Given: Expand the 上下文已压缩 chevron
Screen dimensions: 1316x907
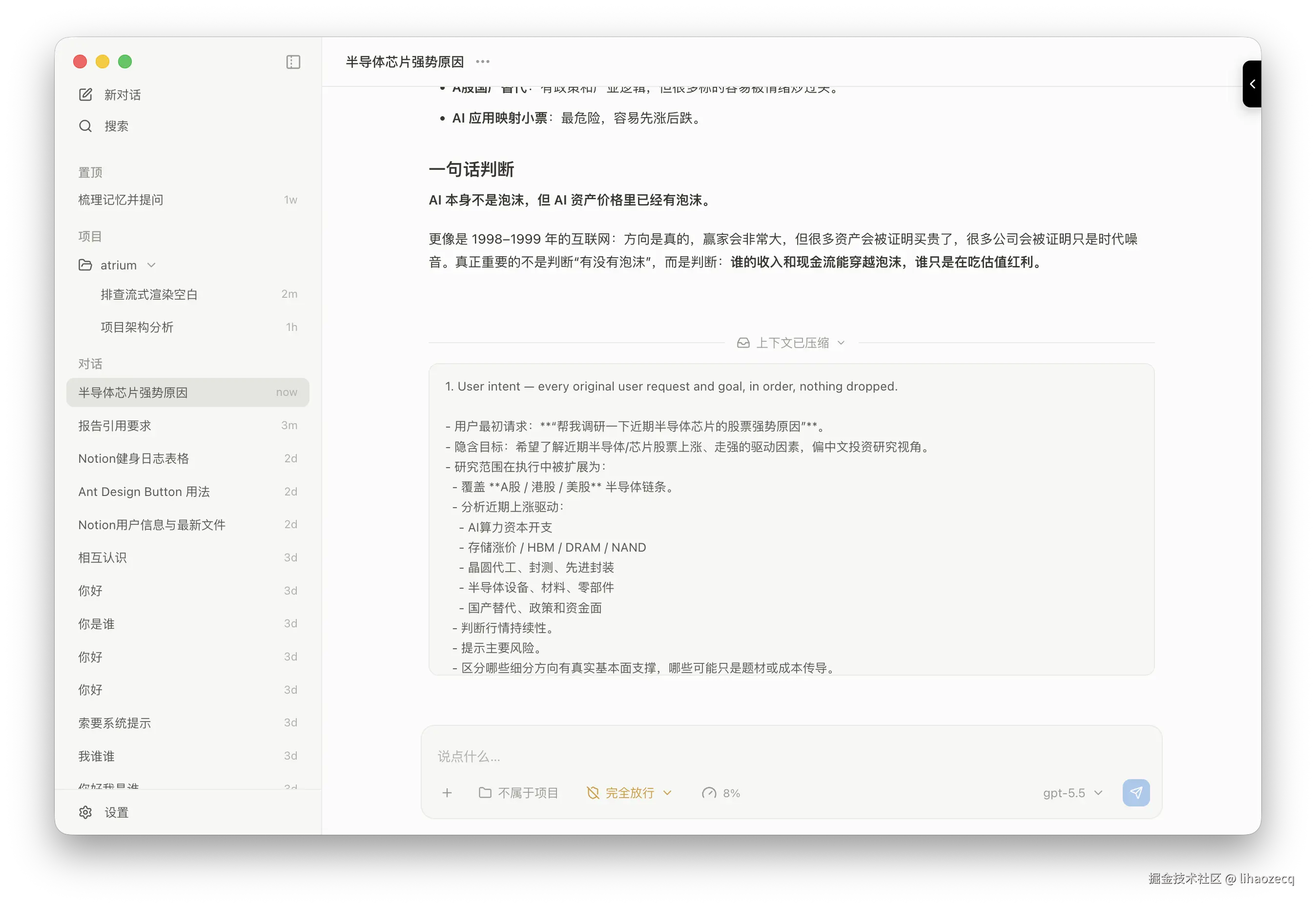Looking at the screenshot, I should tap(841, 343).
